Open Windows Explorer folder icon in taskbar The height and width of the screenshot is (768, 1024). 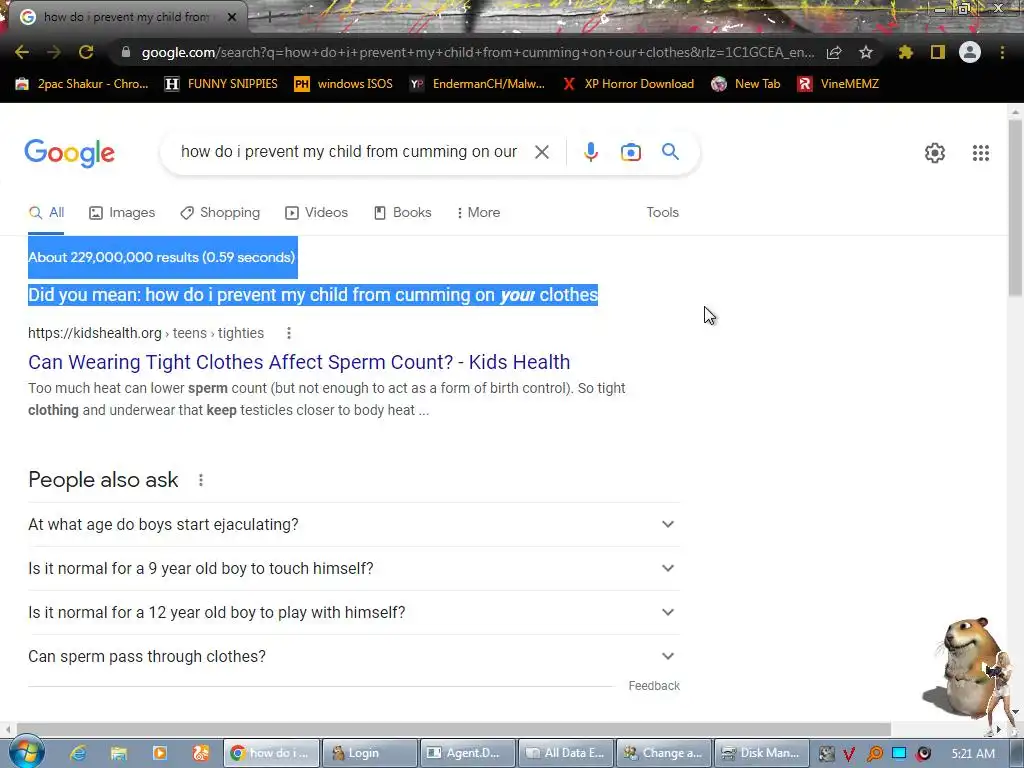[x=118, y=753]
